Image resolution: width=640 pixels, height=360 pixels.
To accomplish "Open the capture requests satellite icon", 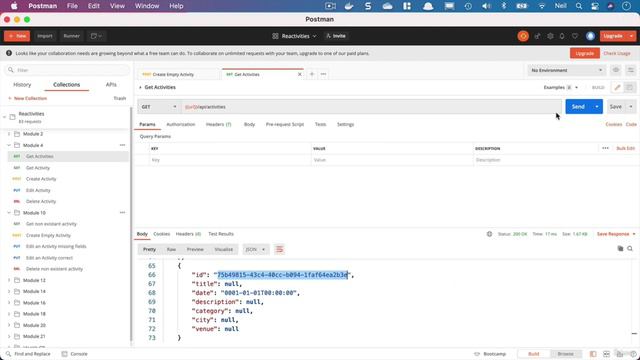I will (537, 36).
